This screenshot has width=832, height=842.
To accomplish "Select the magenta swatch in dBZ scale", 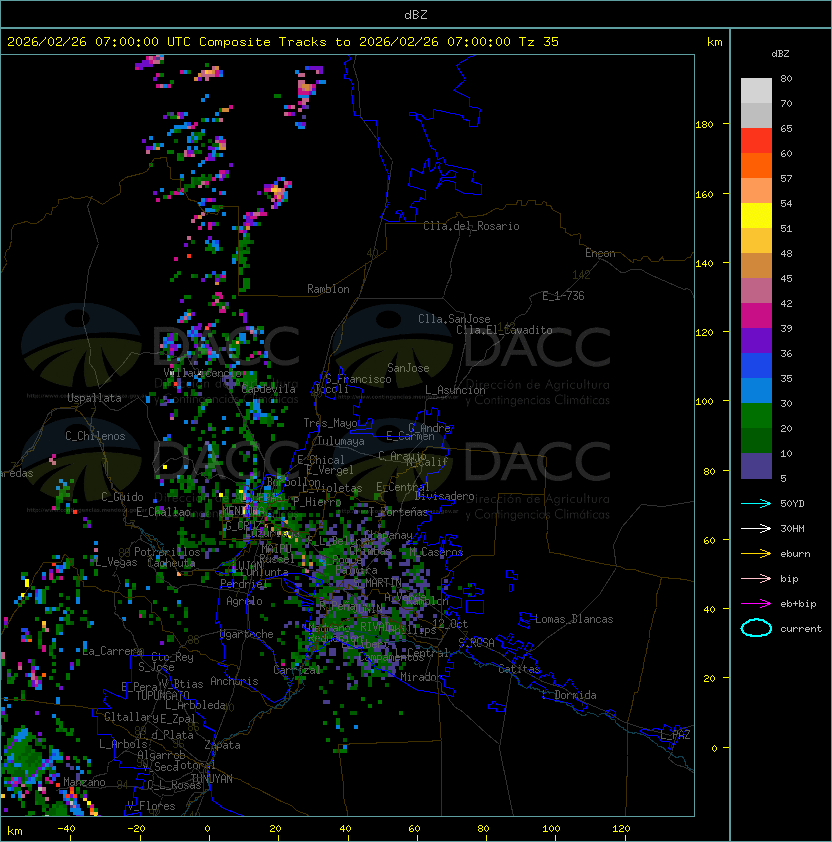I will [x=756, y=316].
